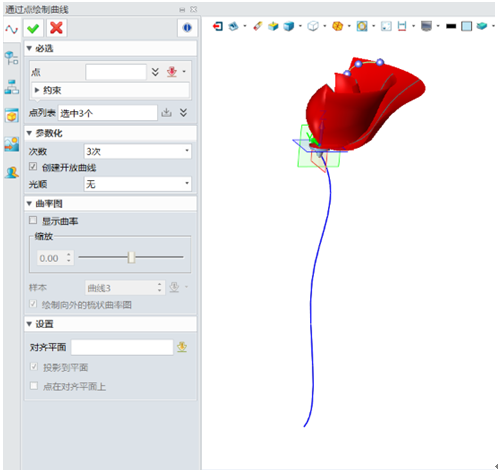Open the history tree sidebar icon
The image size is (498, 474).
click(12, 58)
